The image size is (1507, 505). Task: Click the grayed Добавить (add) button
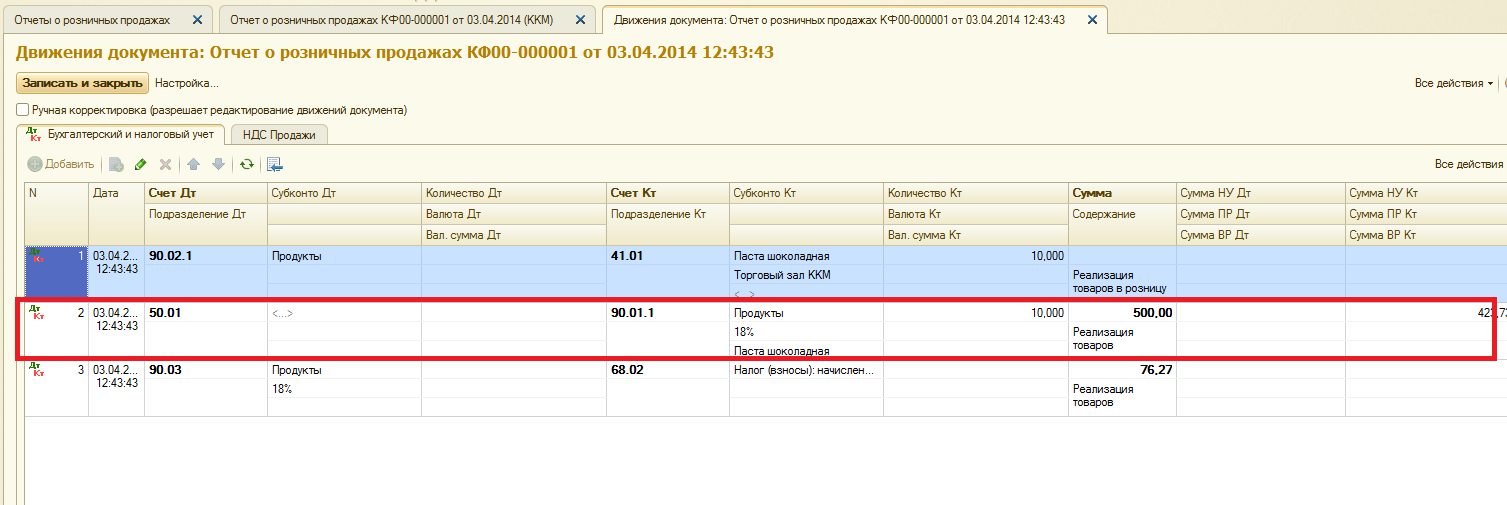point(61,164)
